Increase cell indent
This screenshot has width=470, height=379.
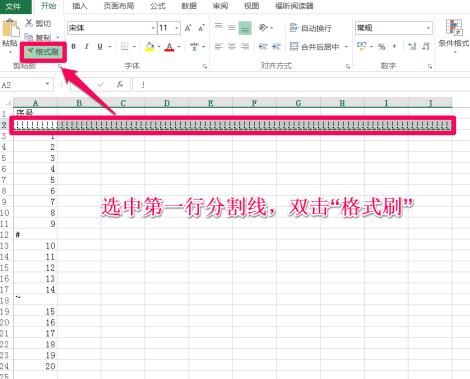pyautogui.click(x=276, y=46)
